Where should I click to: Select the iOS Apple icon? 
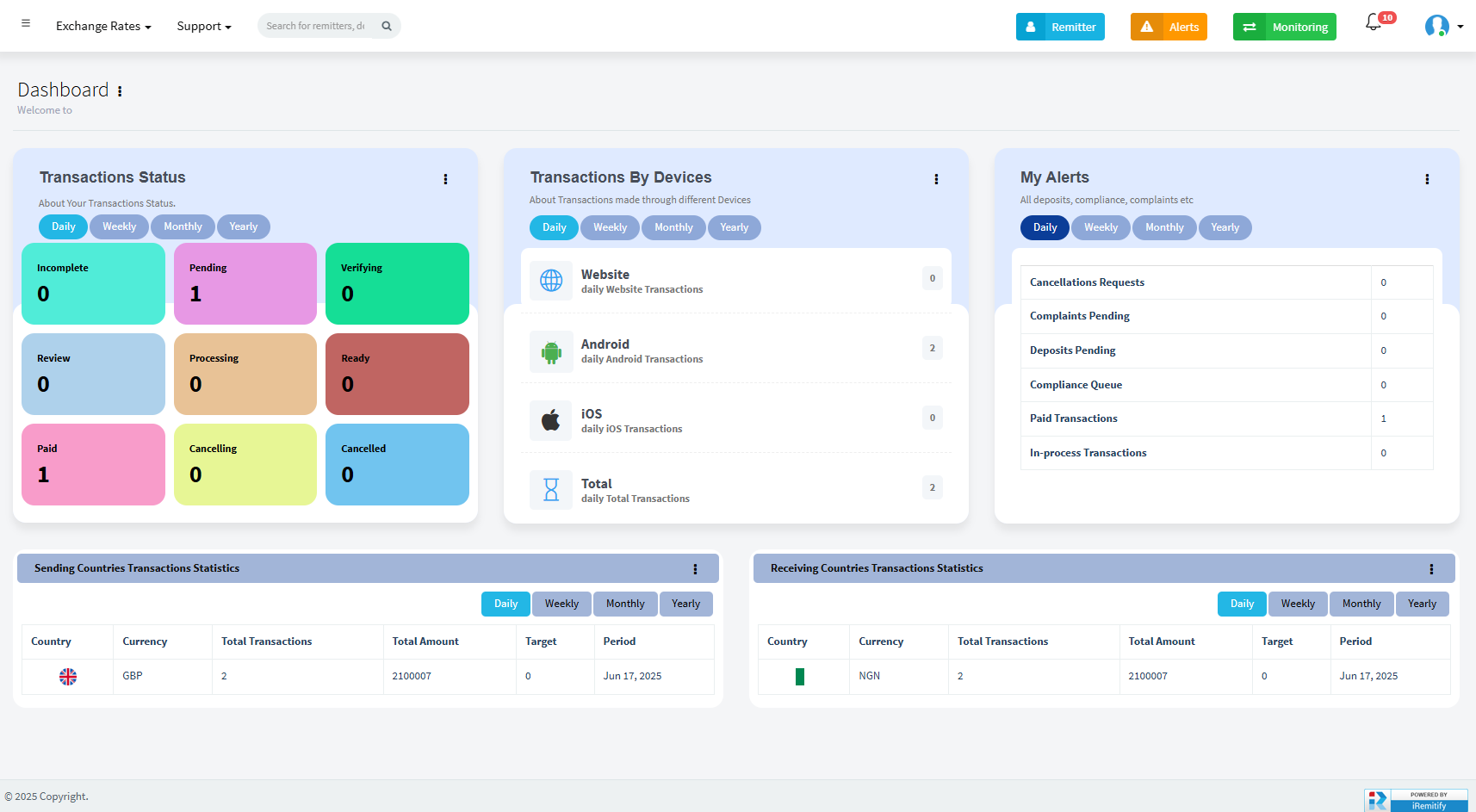click(x=551, y=420)
